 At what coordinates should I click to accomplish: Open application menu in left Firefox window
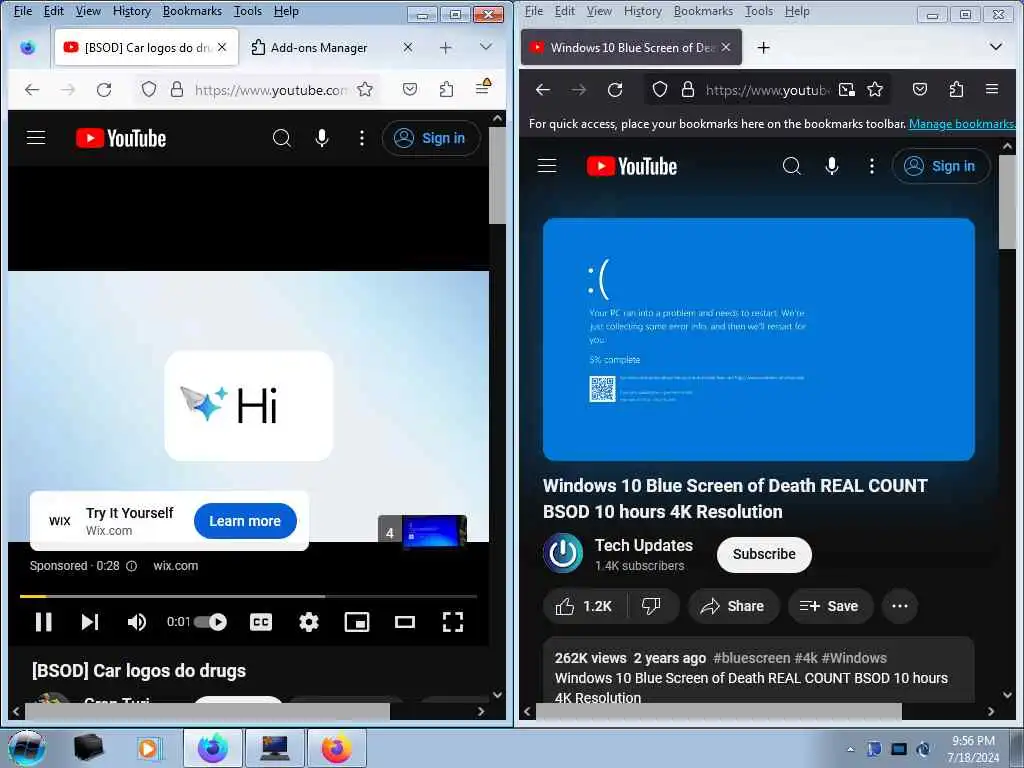tap(483, 88)
